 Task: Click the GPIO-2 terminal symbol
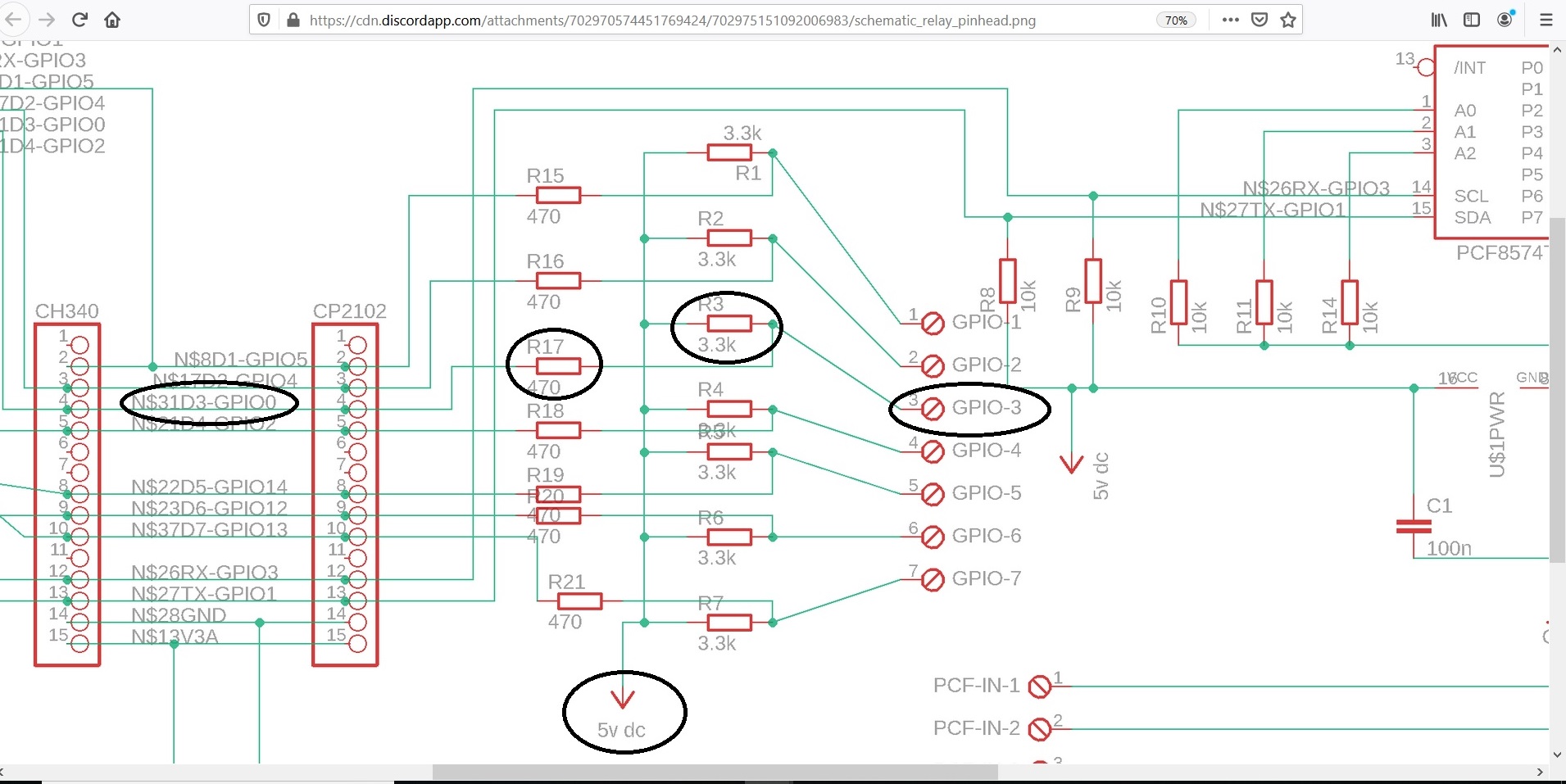(933, 365)
